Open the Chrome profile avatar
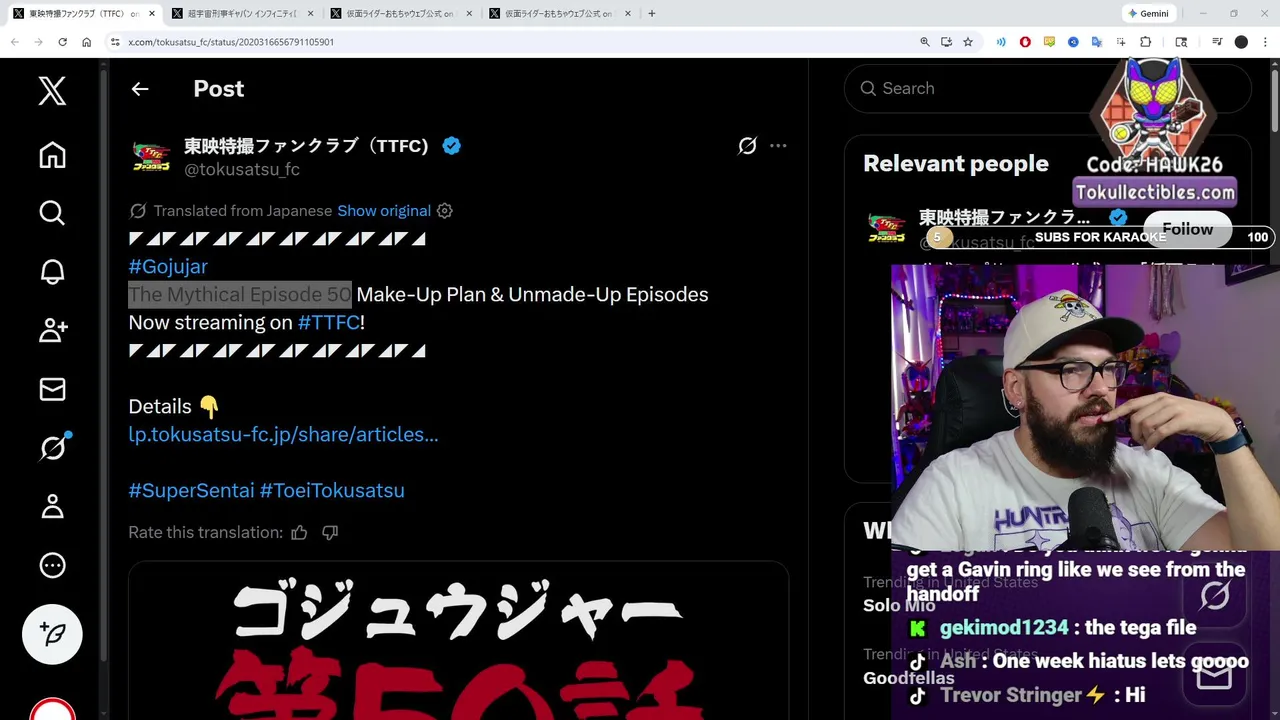The image size is (1280, 720). [x=1241, y=42]
